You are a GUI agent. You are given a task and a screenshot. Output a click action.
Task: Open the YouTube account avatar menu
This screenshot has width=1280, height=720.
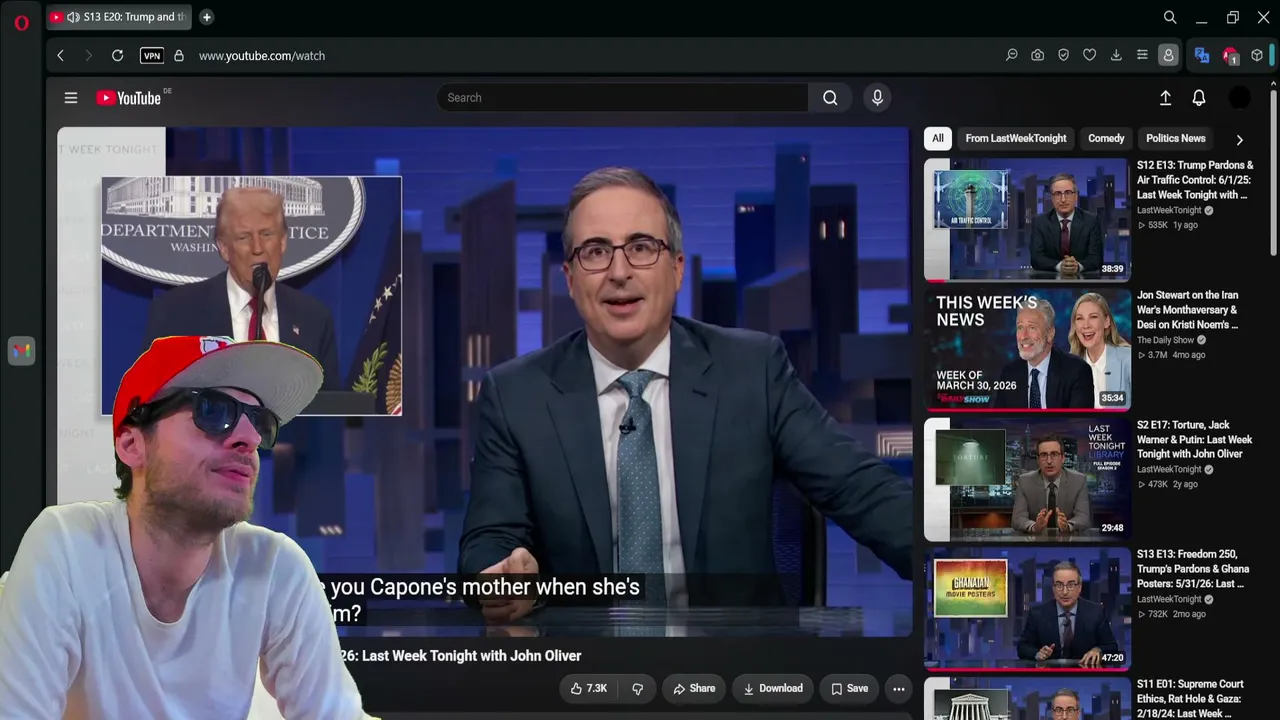[1239, 98]
